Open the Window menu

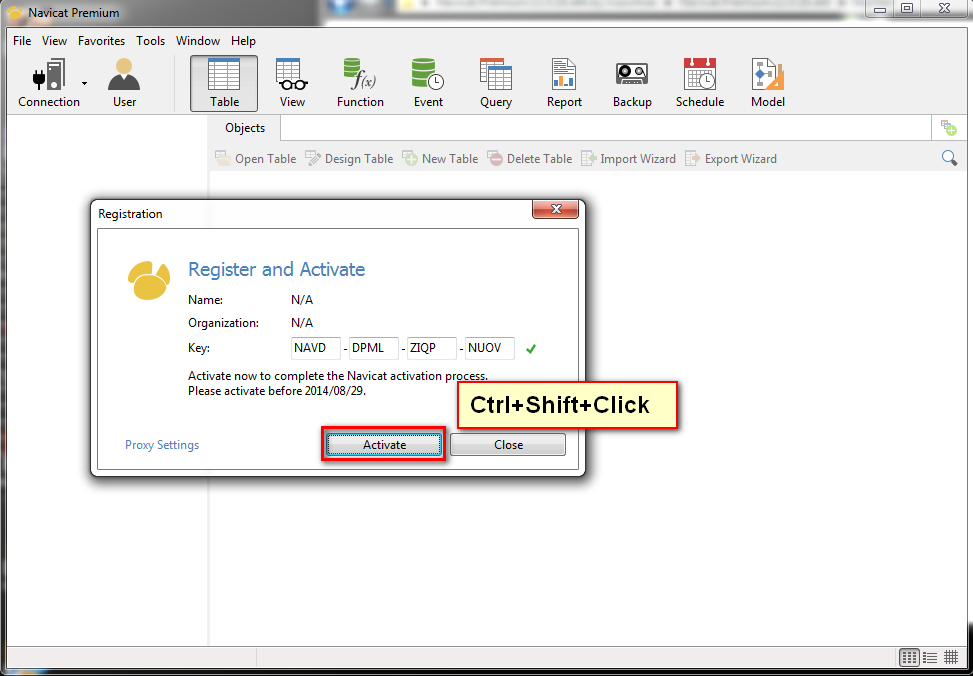point(198,41)
